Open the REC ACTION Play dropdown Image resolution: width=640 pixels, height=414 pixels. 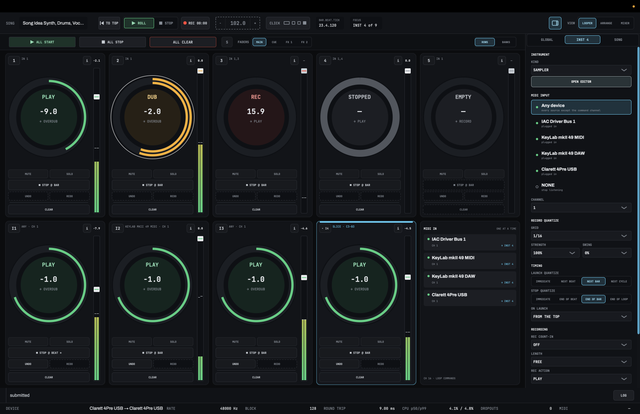click(580, 379)
